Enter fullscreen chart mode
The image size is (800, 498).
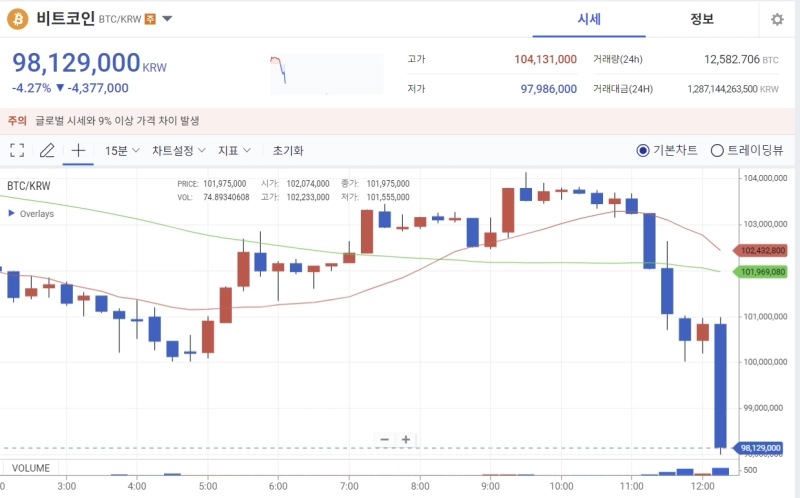coord(17,150)
